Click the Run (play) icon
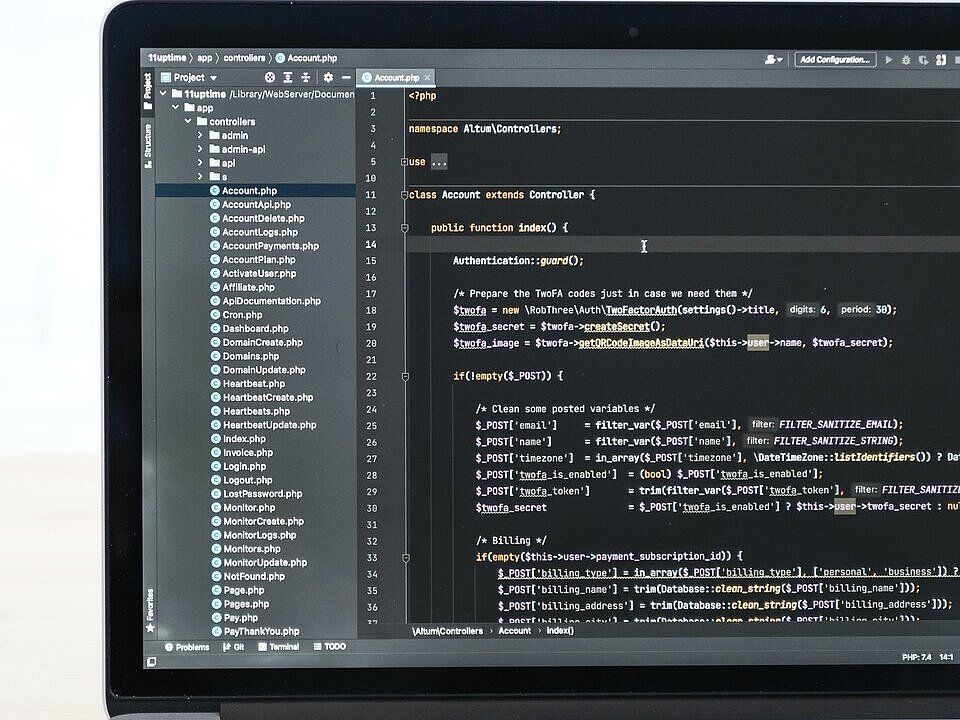 pos(888,60)
